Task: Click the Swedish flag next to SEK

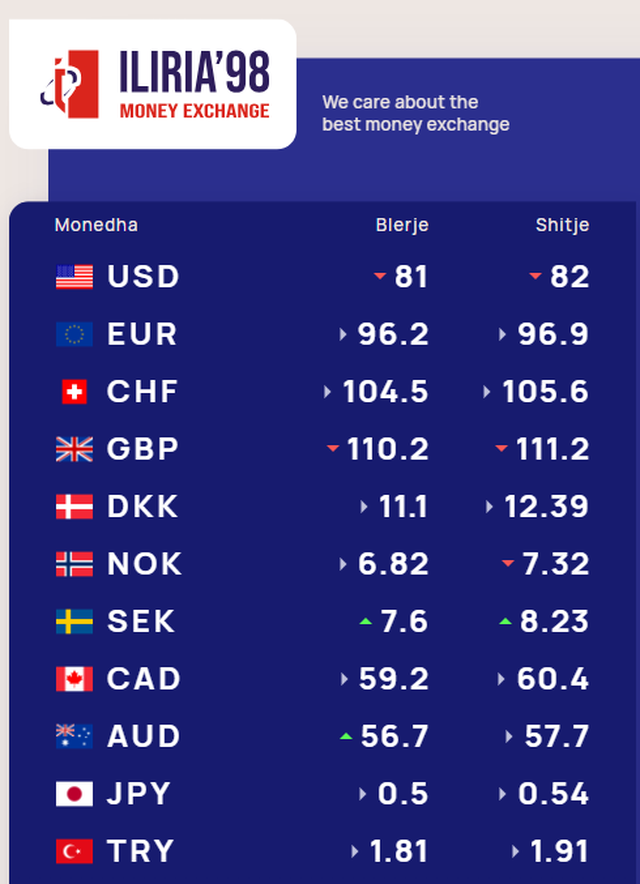Action: [74, 622]
